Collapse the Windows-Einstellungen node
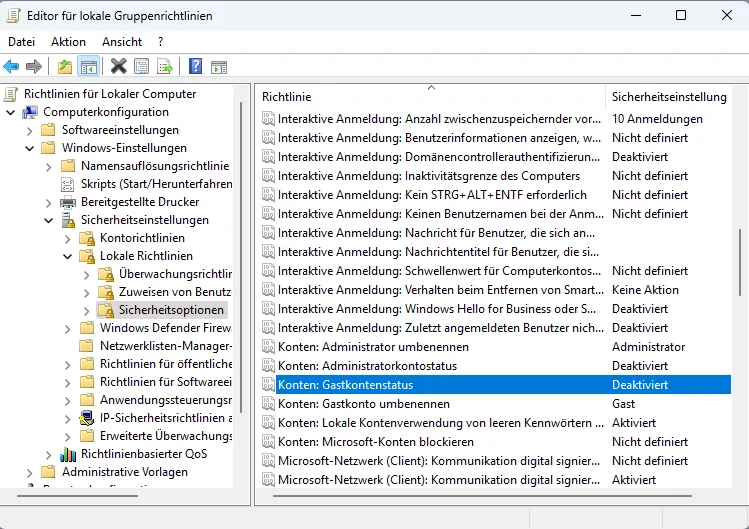749x529 pixels. click(x=30, y=149)
